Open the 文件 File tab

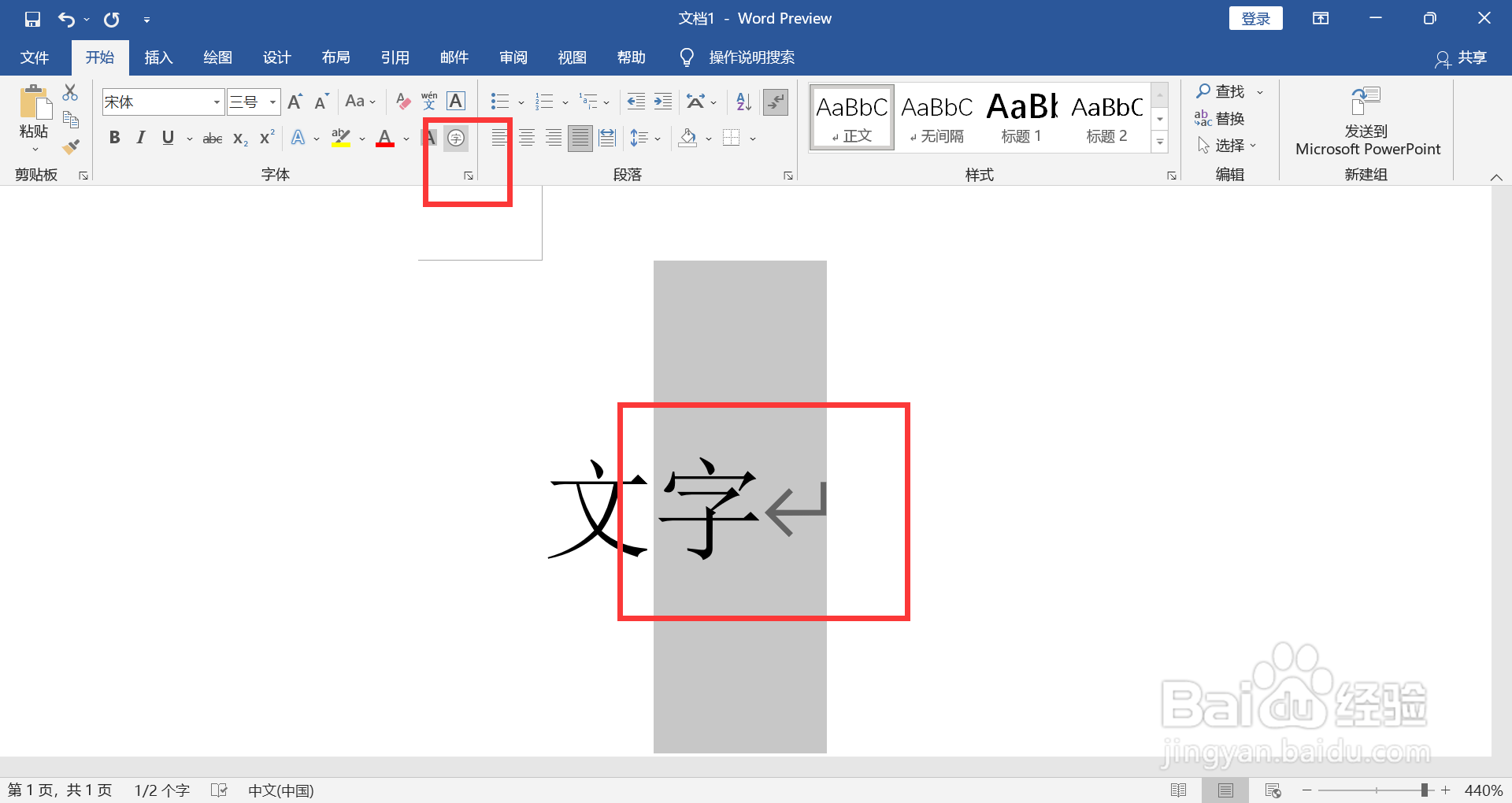[x=35, y=57]
